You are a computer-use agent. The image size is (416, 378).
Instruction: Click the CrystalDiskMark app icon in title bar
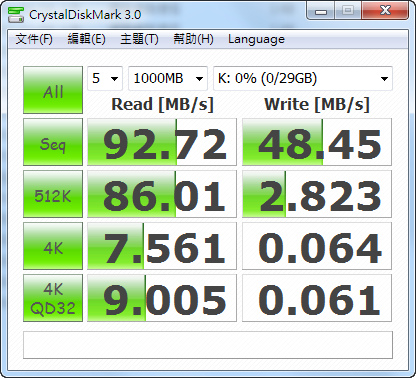[x=16, y=14]
